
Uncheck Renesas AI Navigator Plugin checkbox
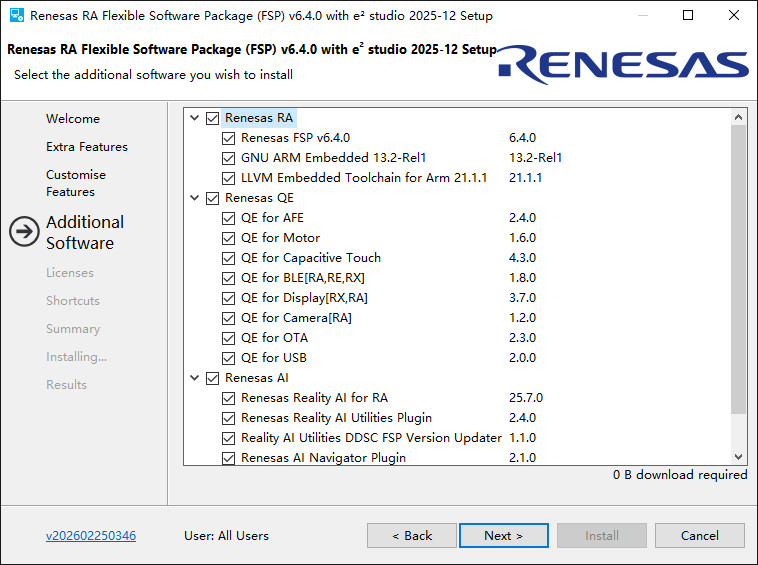229,458
